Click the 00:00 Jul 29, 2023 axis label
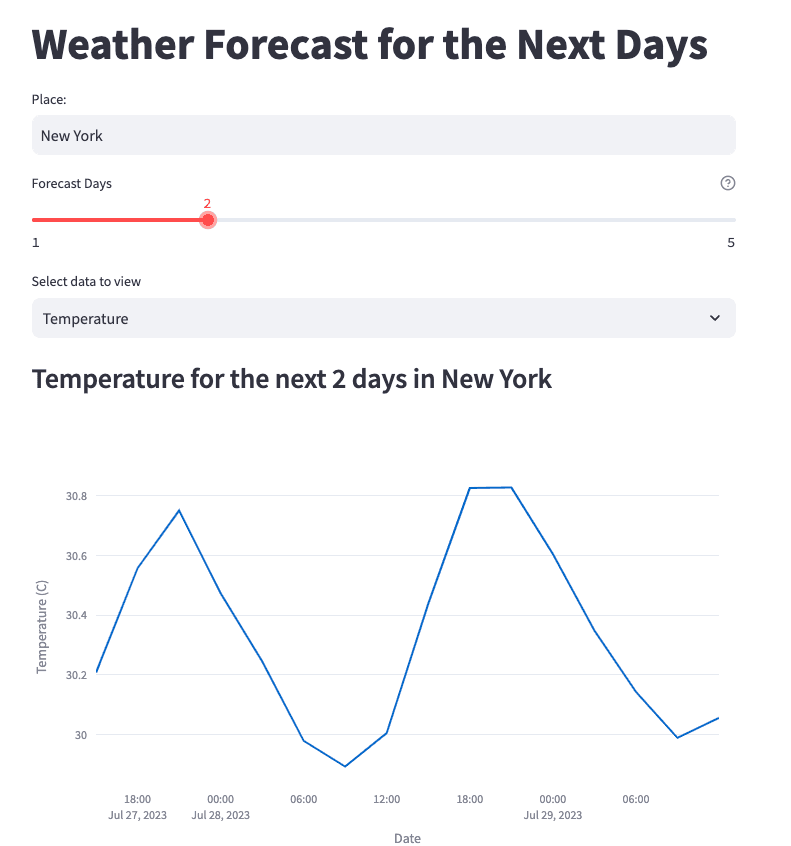 [553, 807]
